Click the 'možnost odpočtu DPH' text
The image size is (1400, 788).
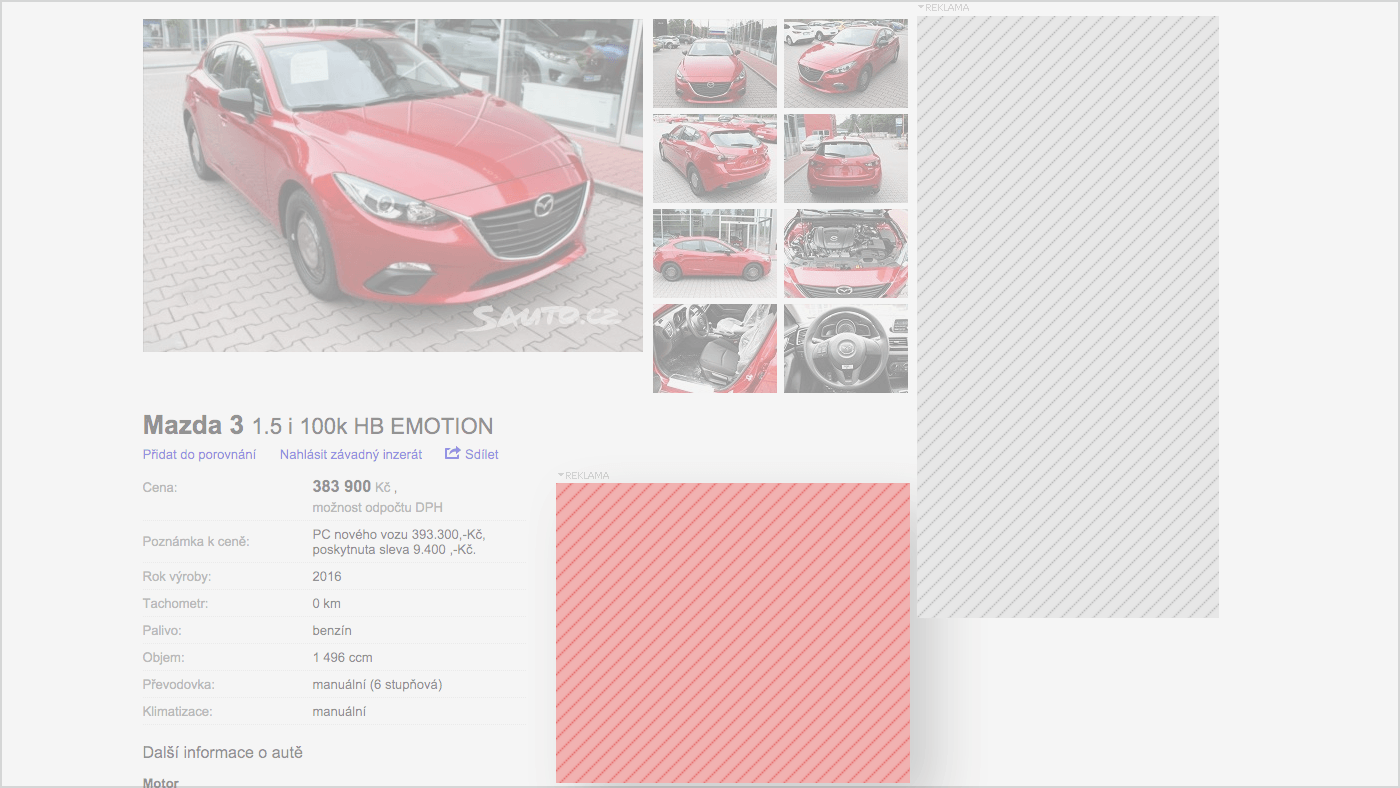coord(378,507)
